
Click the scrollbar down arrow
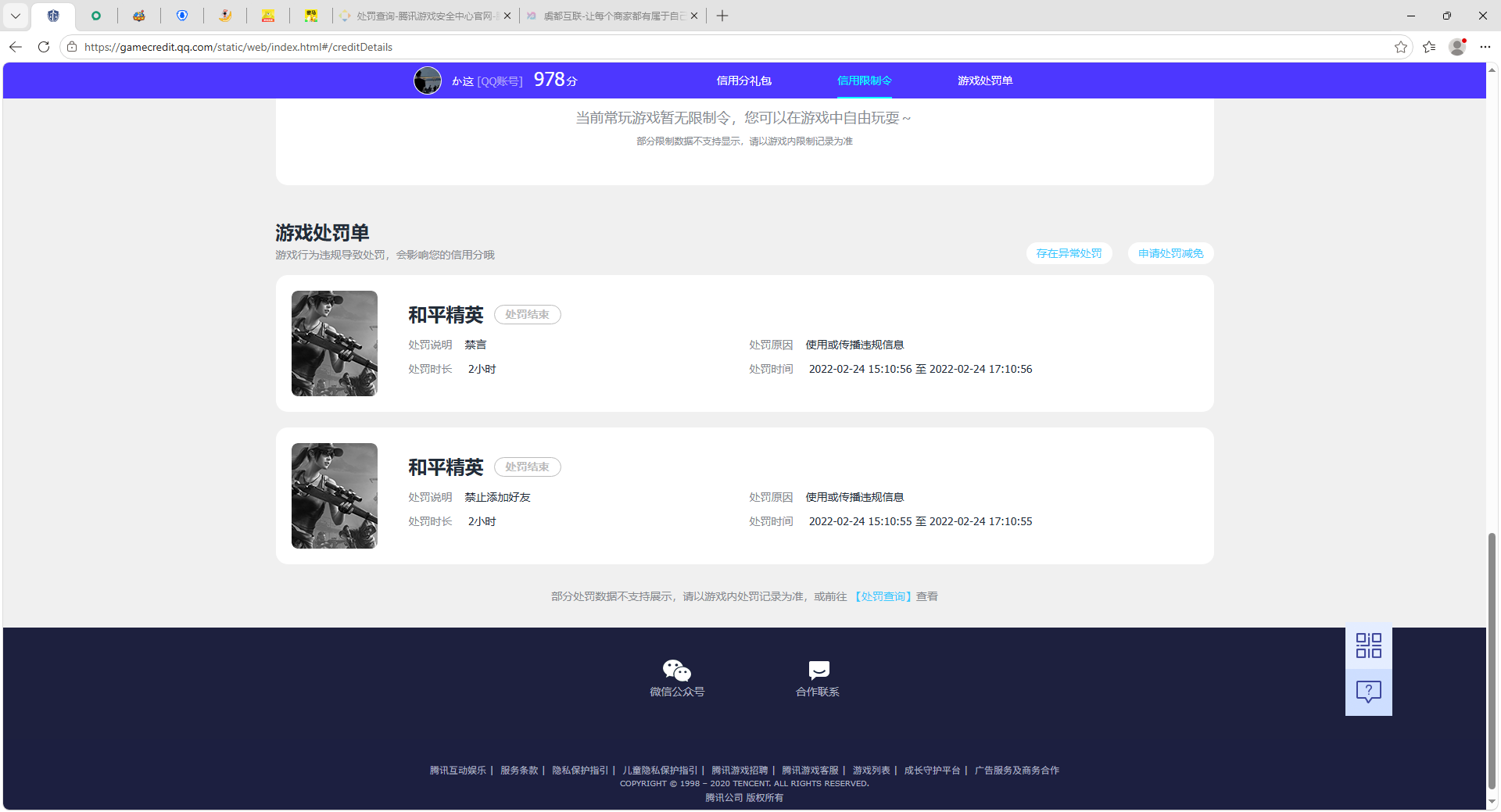point(1492,802)
